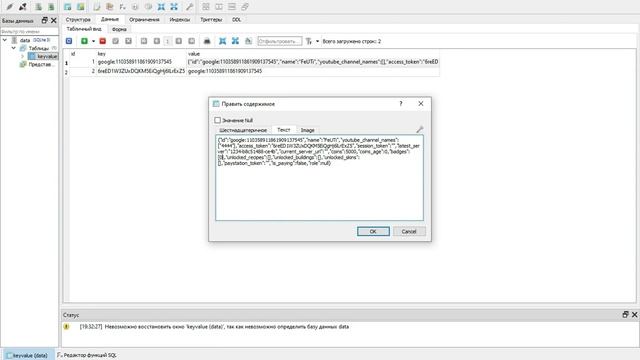The image size is (640, 360).
Task: Switch to the DDL tab
Action: click(x=236, y=20)
